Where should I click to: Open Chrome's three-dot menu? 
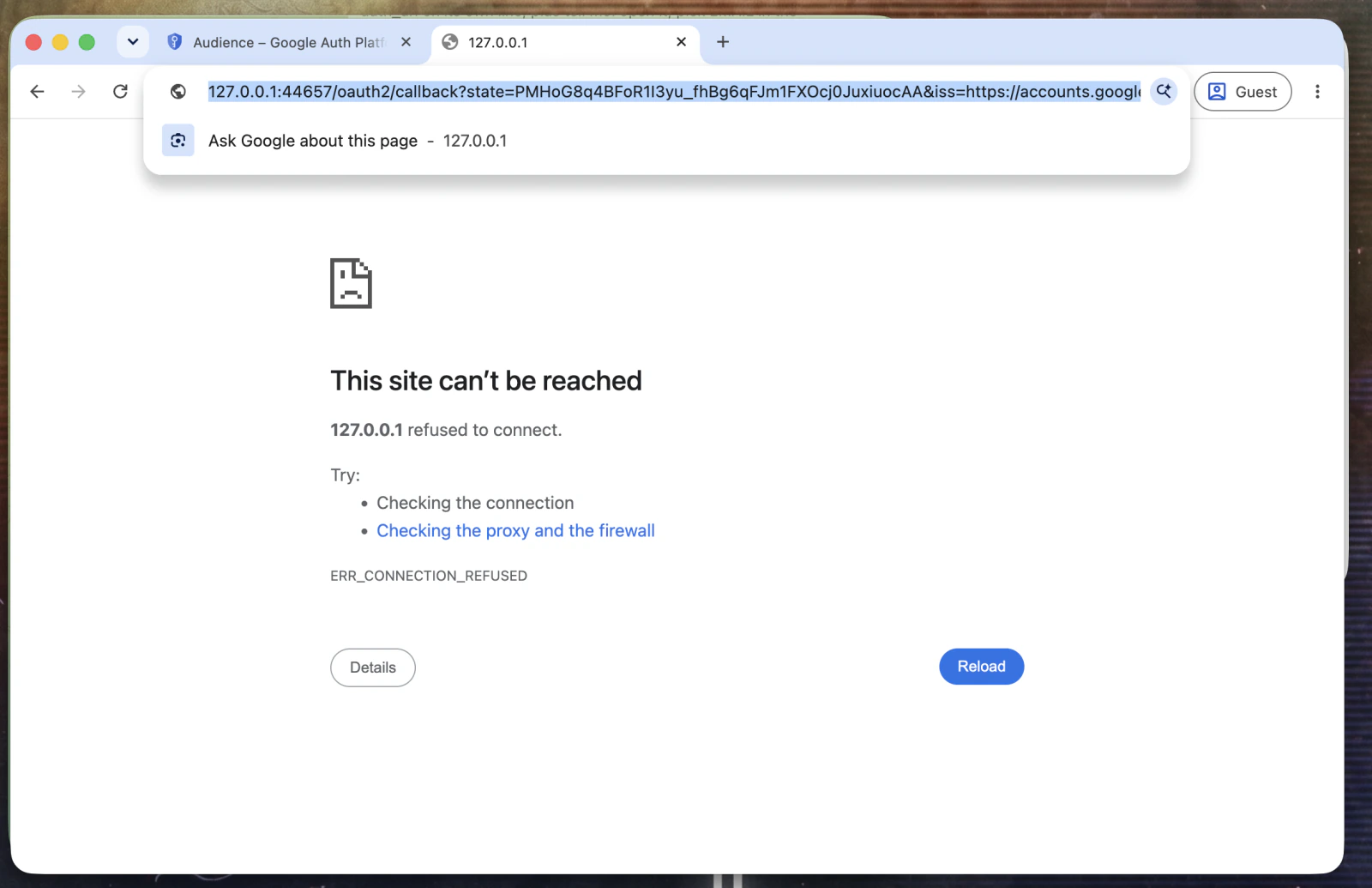point(1317,92)
